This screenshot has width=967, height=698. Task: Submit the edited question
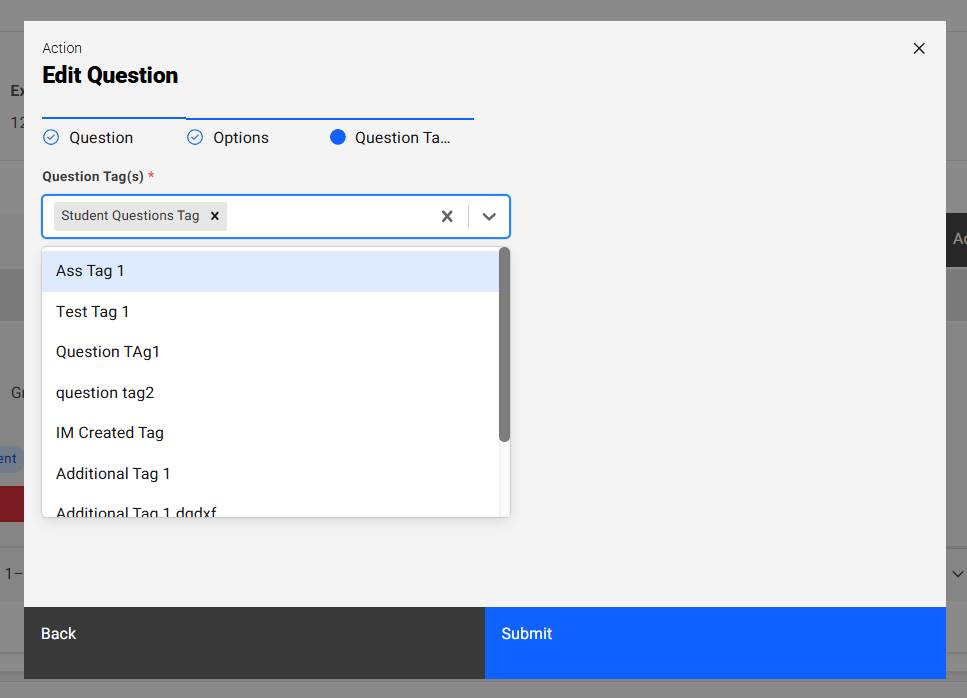click(x=715, y=634)
